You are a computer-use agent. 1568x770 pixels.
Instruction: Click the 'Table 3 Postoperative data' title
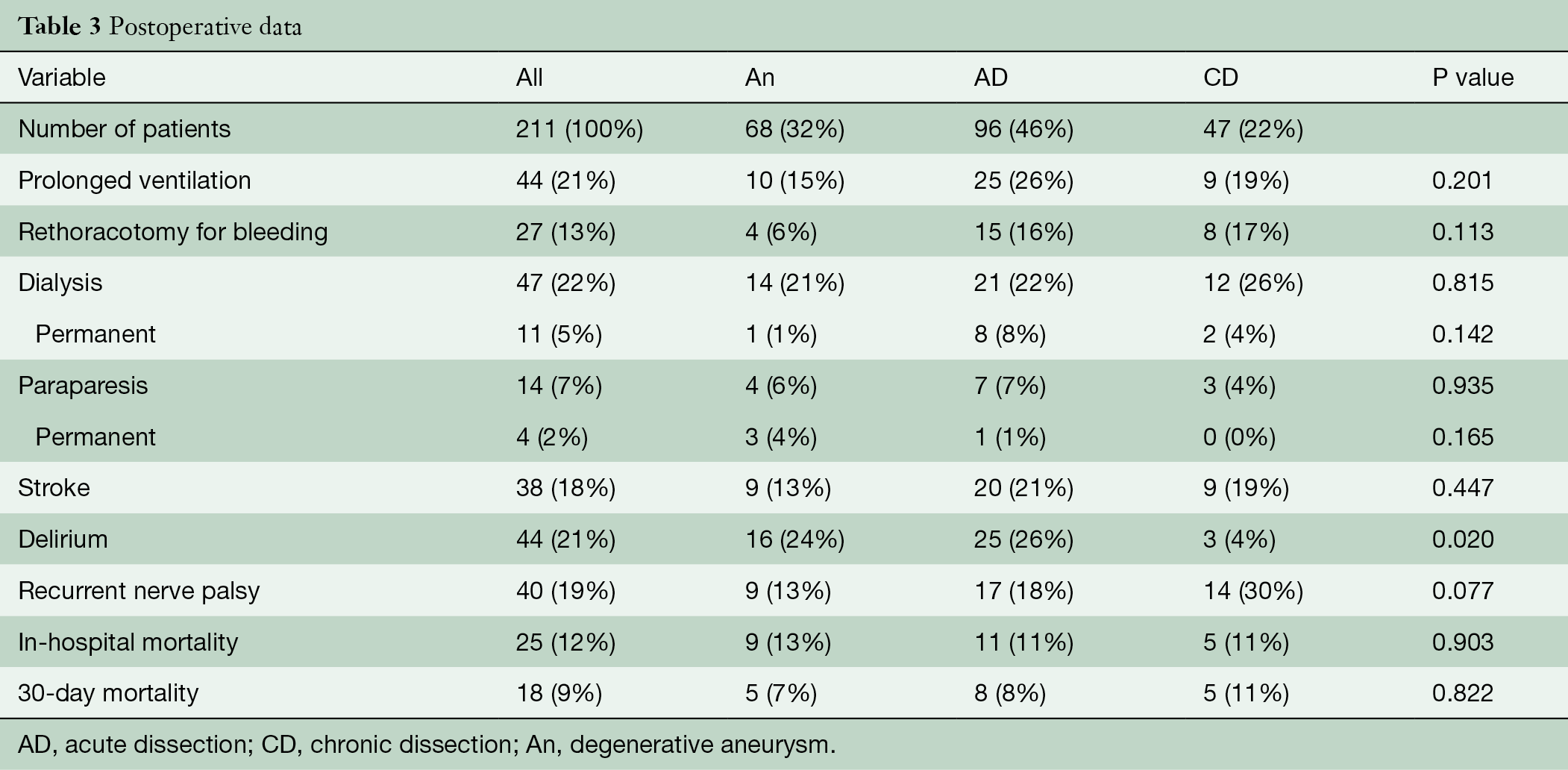(x=160, y=27)
